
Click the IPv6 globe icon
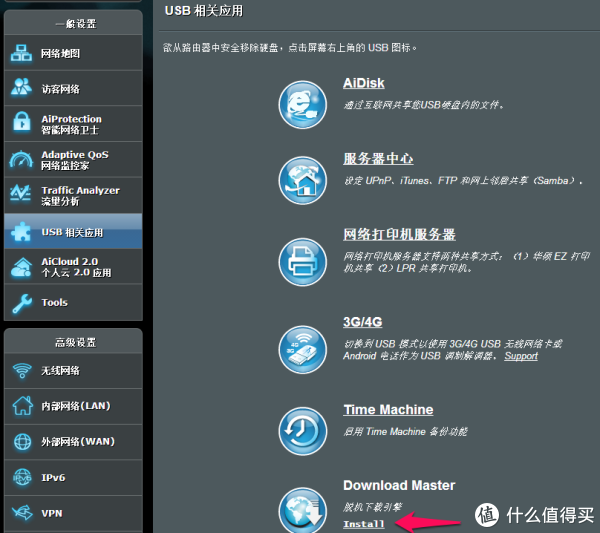pos(22,478)
